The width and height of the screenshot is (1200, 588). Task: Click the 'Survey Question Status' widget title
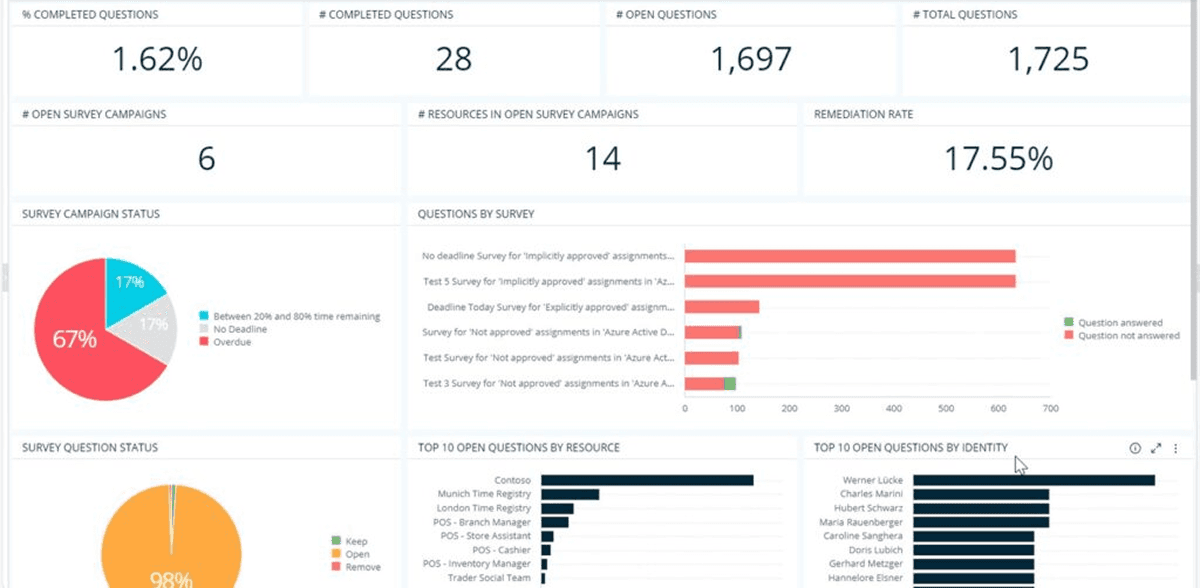pos(90,448)
